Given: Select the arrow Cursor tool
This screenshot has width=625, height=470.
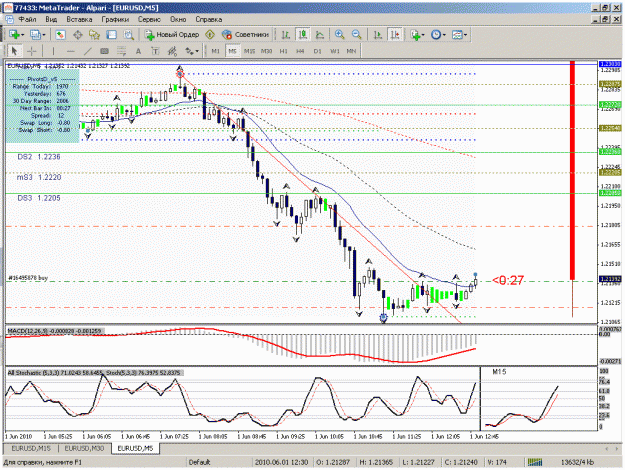Looking at the screenshot, I should tap(15, 51).
